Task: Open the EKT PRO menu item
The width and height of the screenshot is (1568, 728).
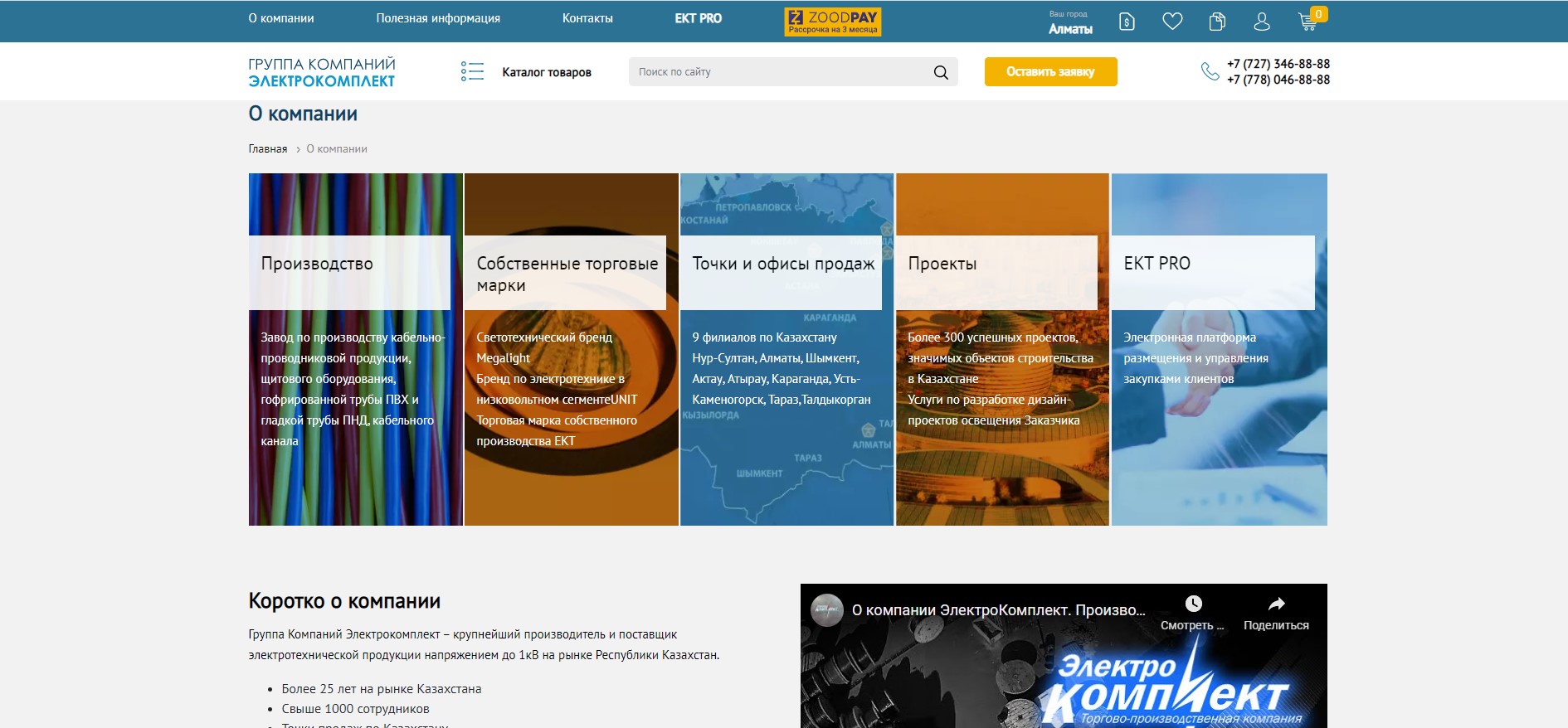Action: (x=698, y=18)
